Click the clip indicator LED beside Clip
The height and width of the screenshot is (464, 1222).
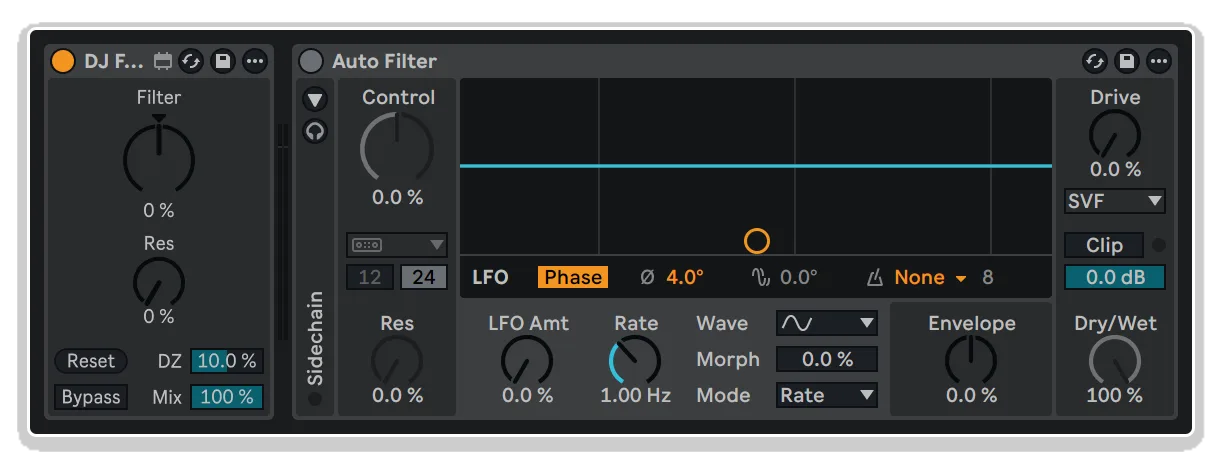[1158, 245]
